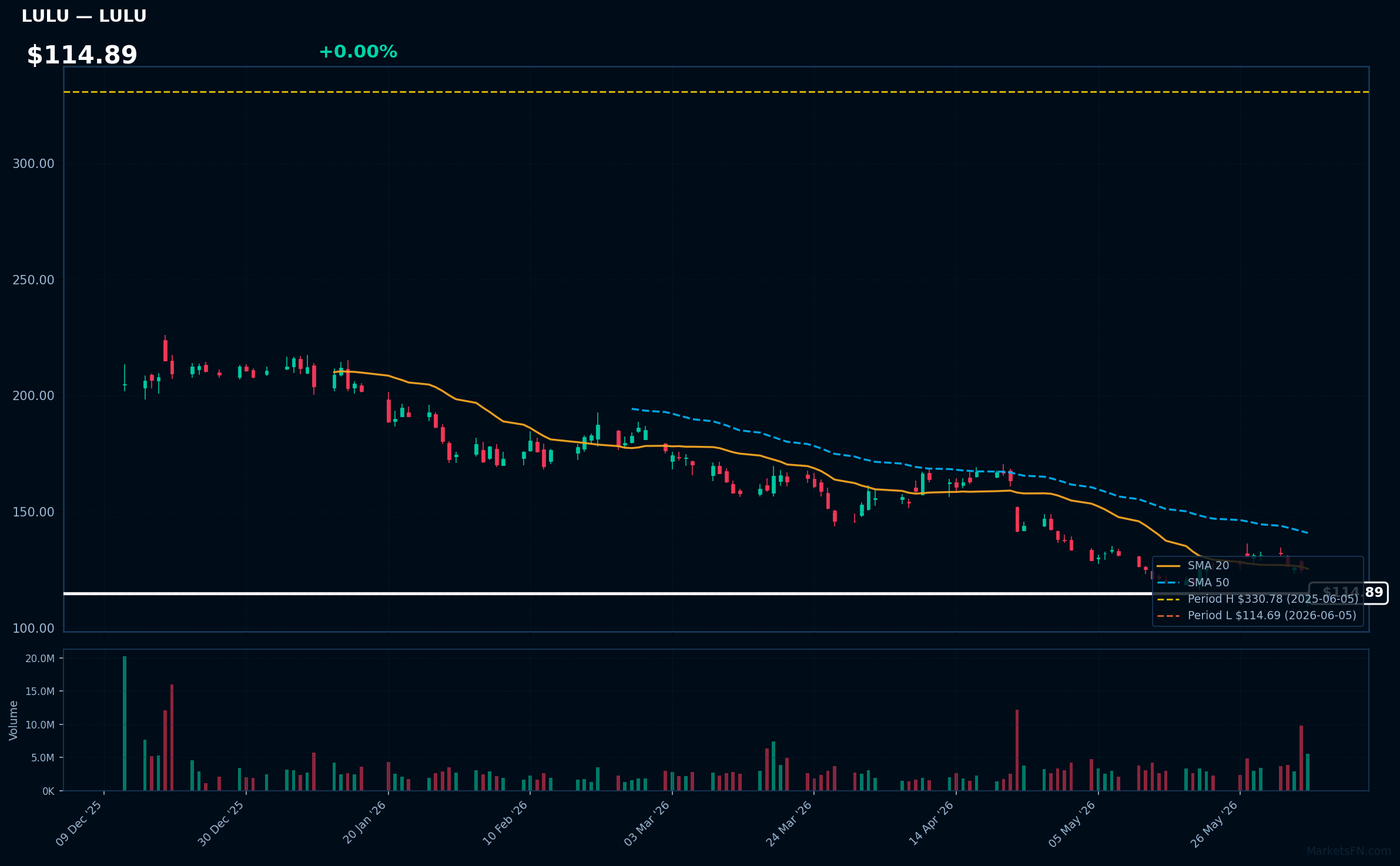Click the "30 Dec '25" date label

pos(221,823)
